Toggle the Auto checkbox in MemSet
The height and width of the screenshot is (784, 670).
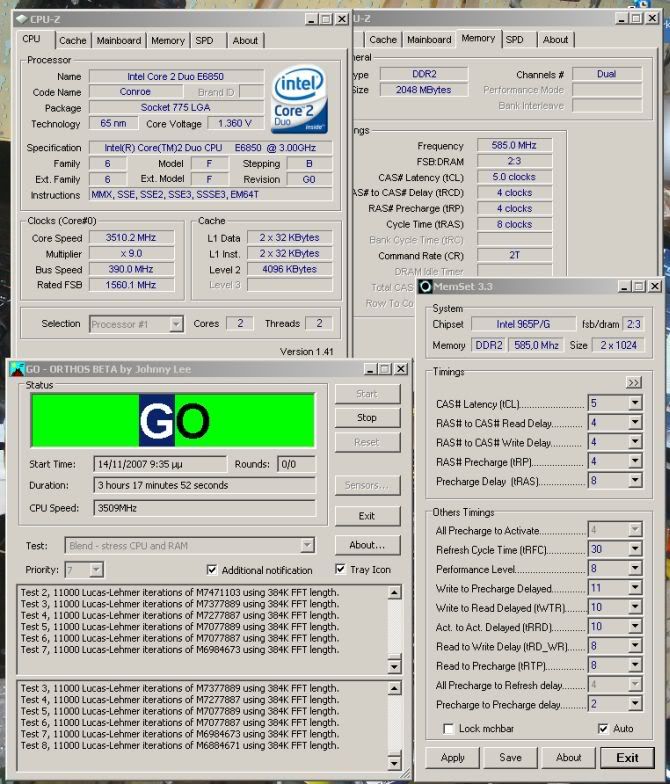604,728
